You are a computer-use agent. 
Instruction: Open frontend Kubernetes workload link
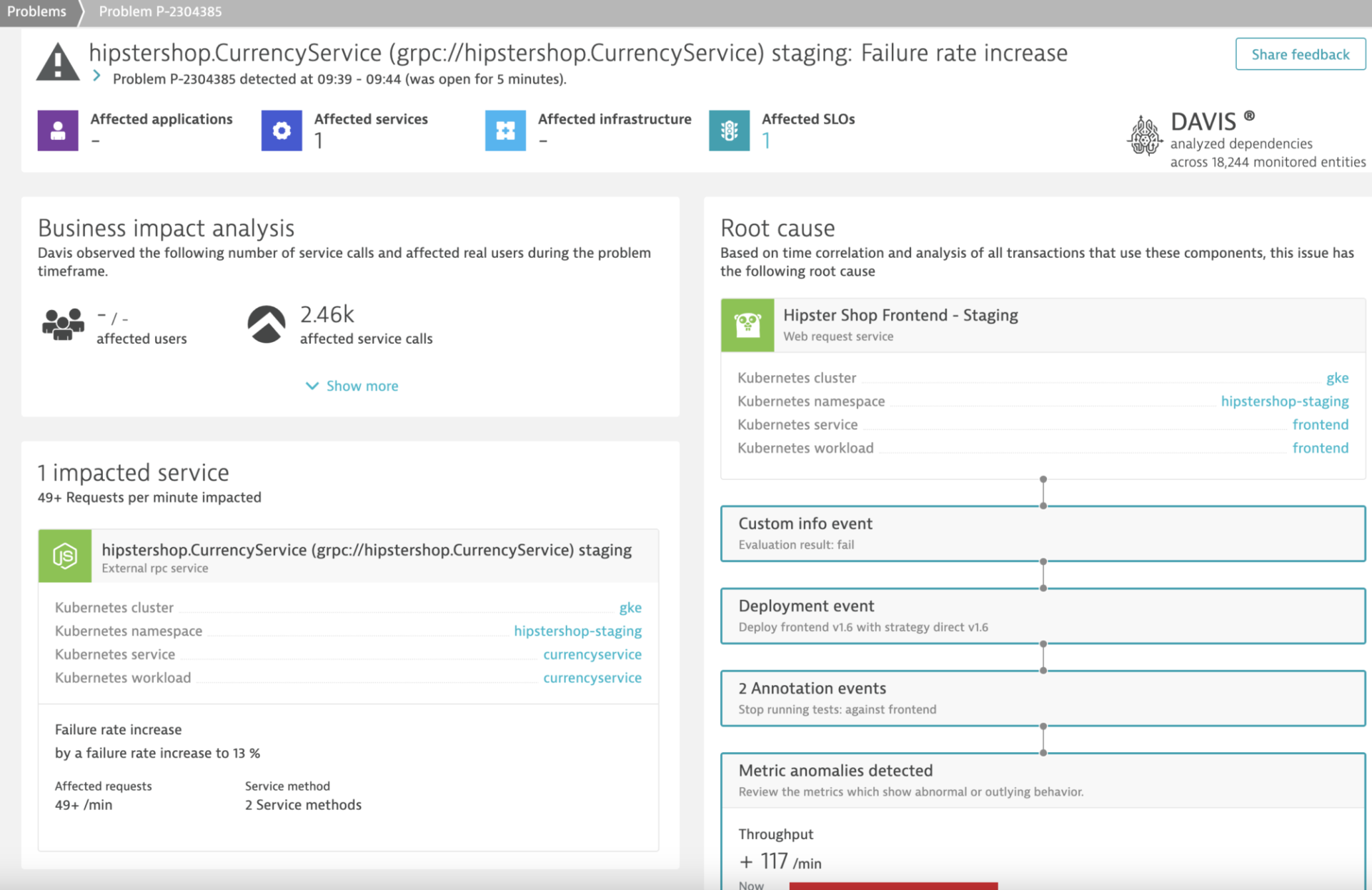[x=1321, y=448]
